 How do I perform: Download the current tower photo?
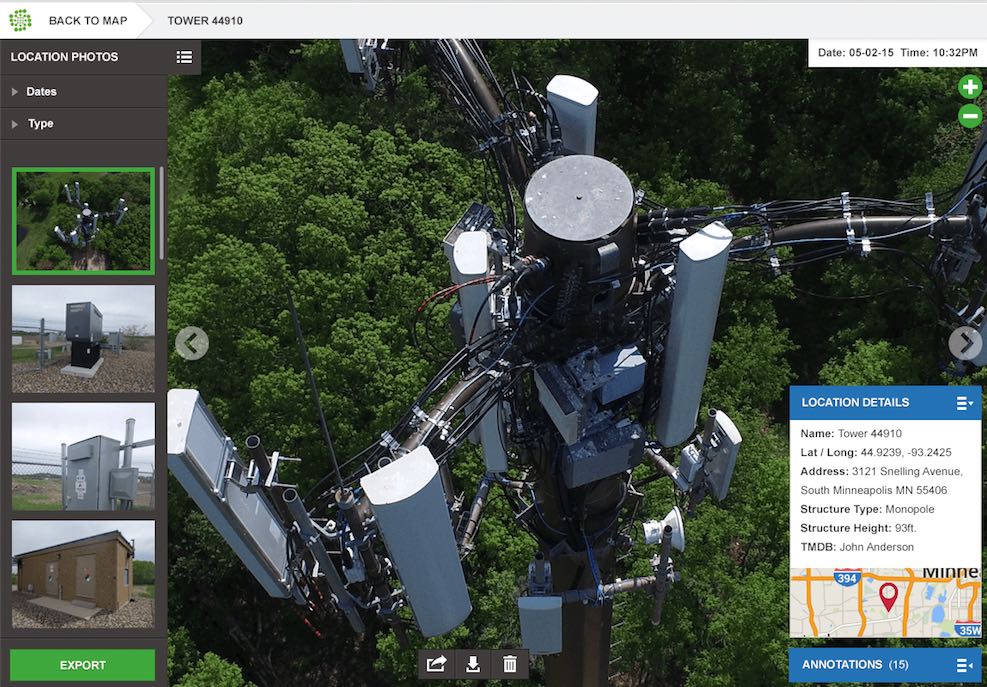pyautogui.click(x=473, y=664)
